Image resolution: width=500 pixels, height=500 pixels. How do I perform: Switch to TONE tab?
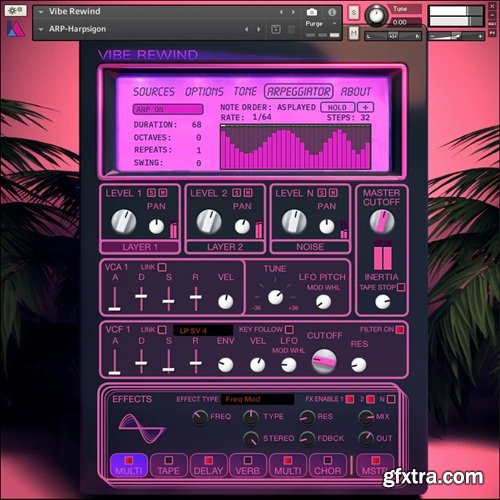245,92
